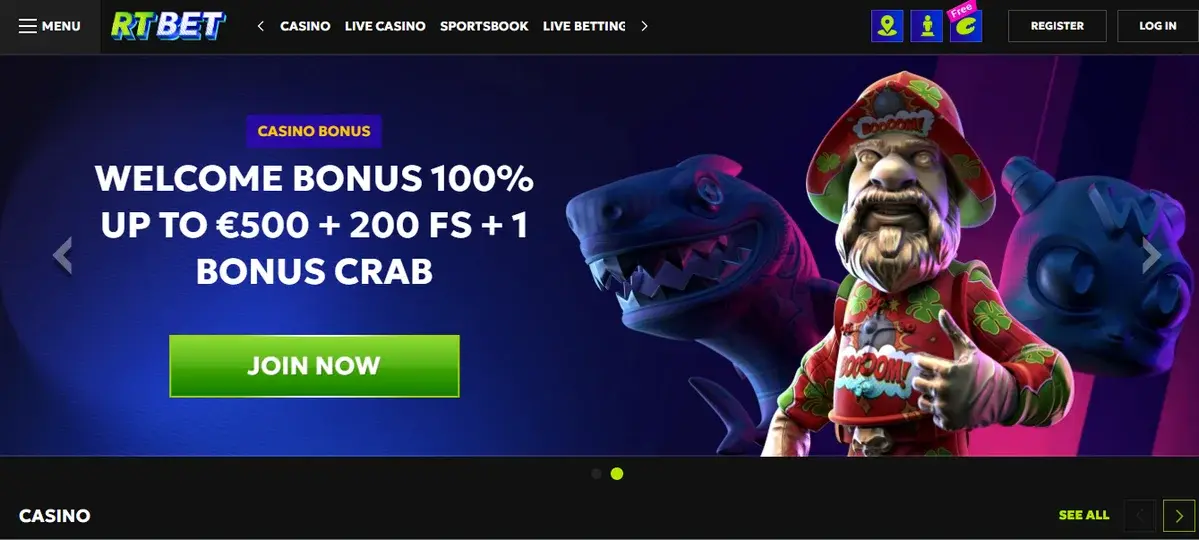Show more nav categories chevron
Screen dimensions: 1199x540
tap(644, 26)
